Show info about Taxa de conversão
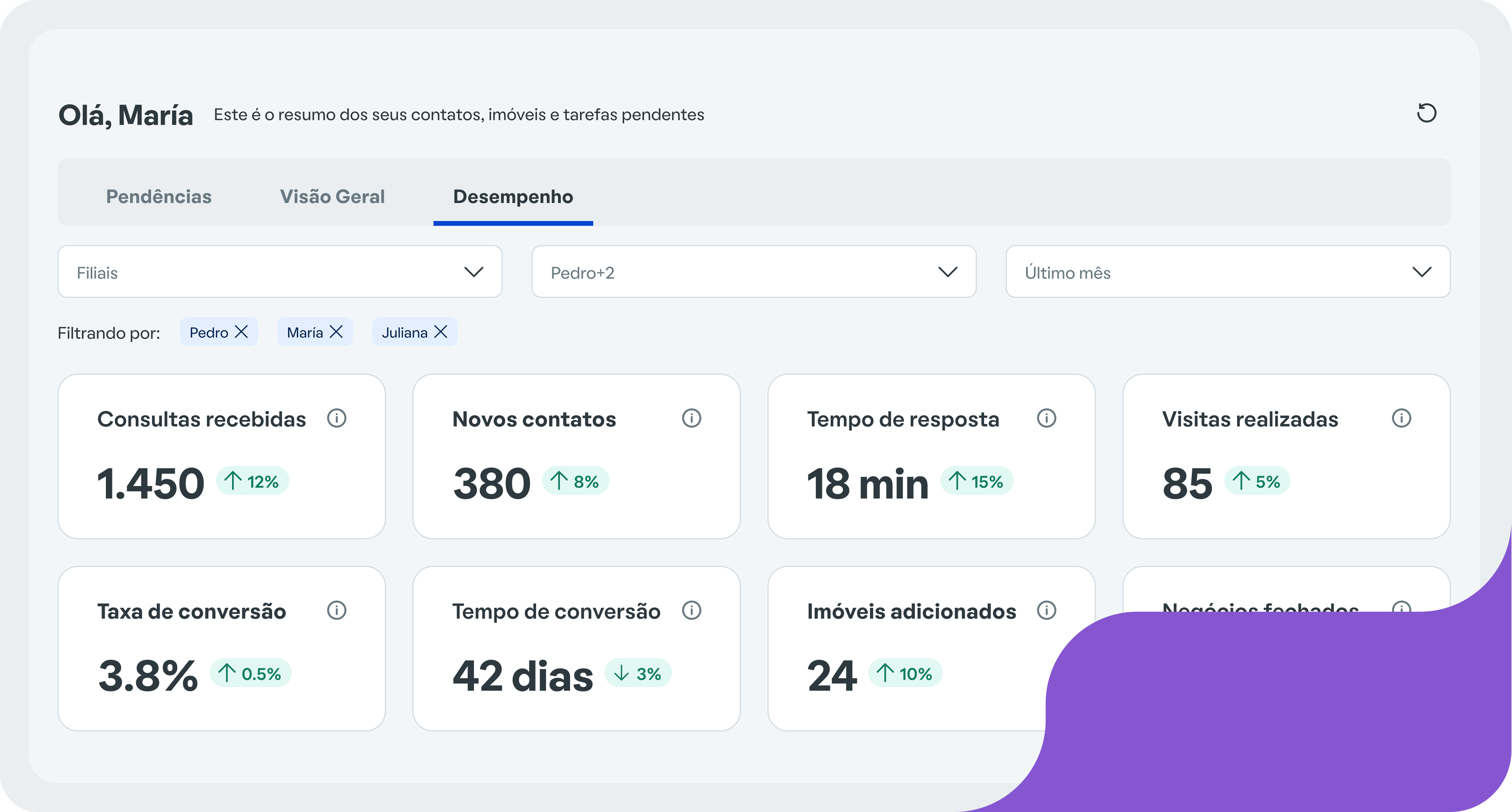The height and width of the screenshot is (812, 1512). (337, 611)
